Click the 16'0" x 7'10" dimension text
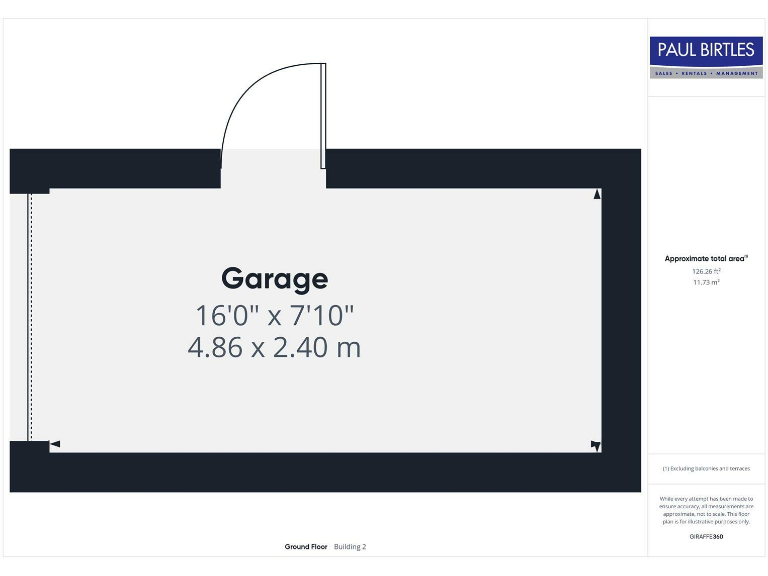The image size is (768, 576). tap(274, 315)
